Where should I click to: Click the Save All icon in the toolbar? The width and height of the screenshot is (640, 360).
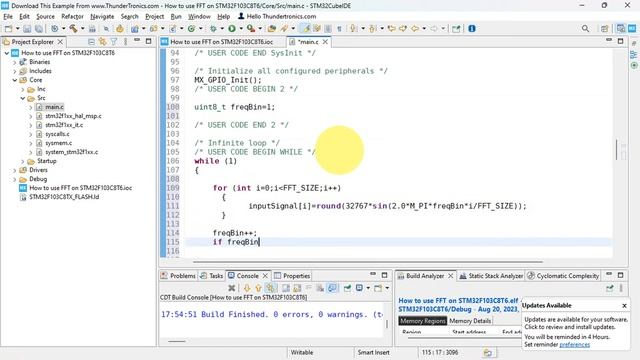pos(39,29)
